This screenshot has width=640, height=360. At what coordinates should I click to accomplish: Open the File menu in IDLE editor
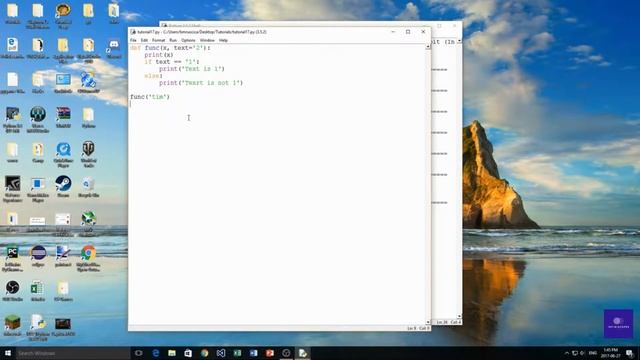tap(133, 40)
